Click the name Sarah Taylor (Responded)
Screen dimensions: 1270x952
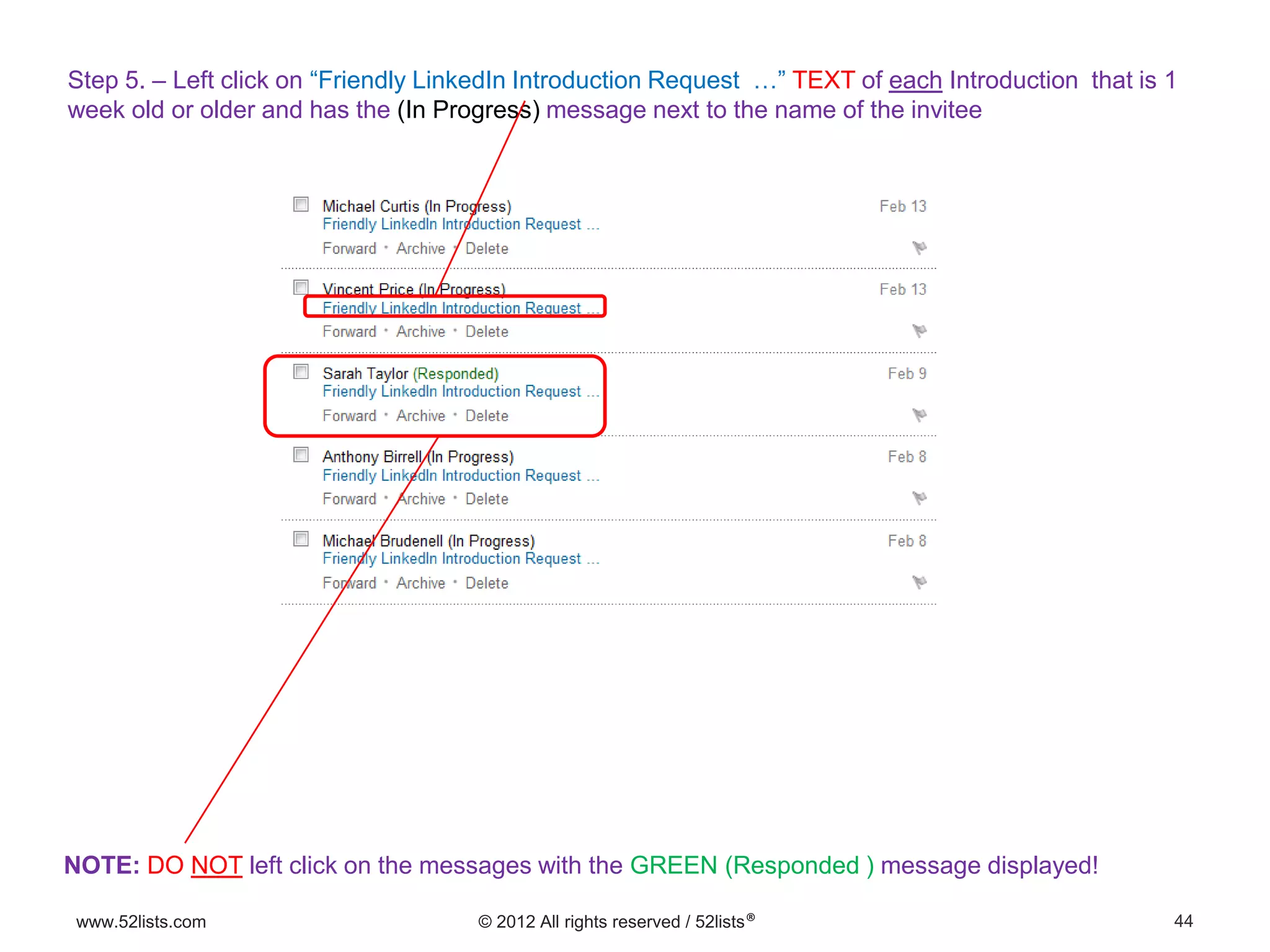tap(411, 374)
